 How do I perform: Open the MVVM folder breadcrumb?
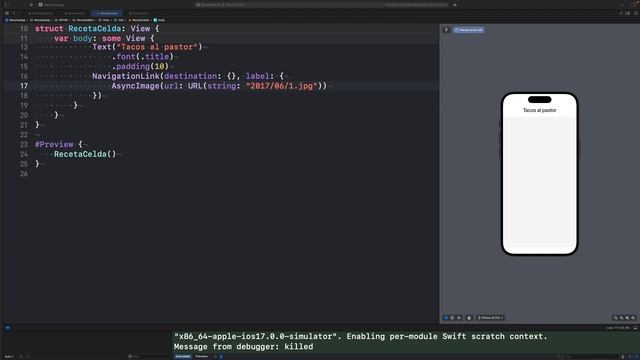[x=62, y=20]
